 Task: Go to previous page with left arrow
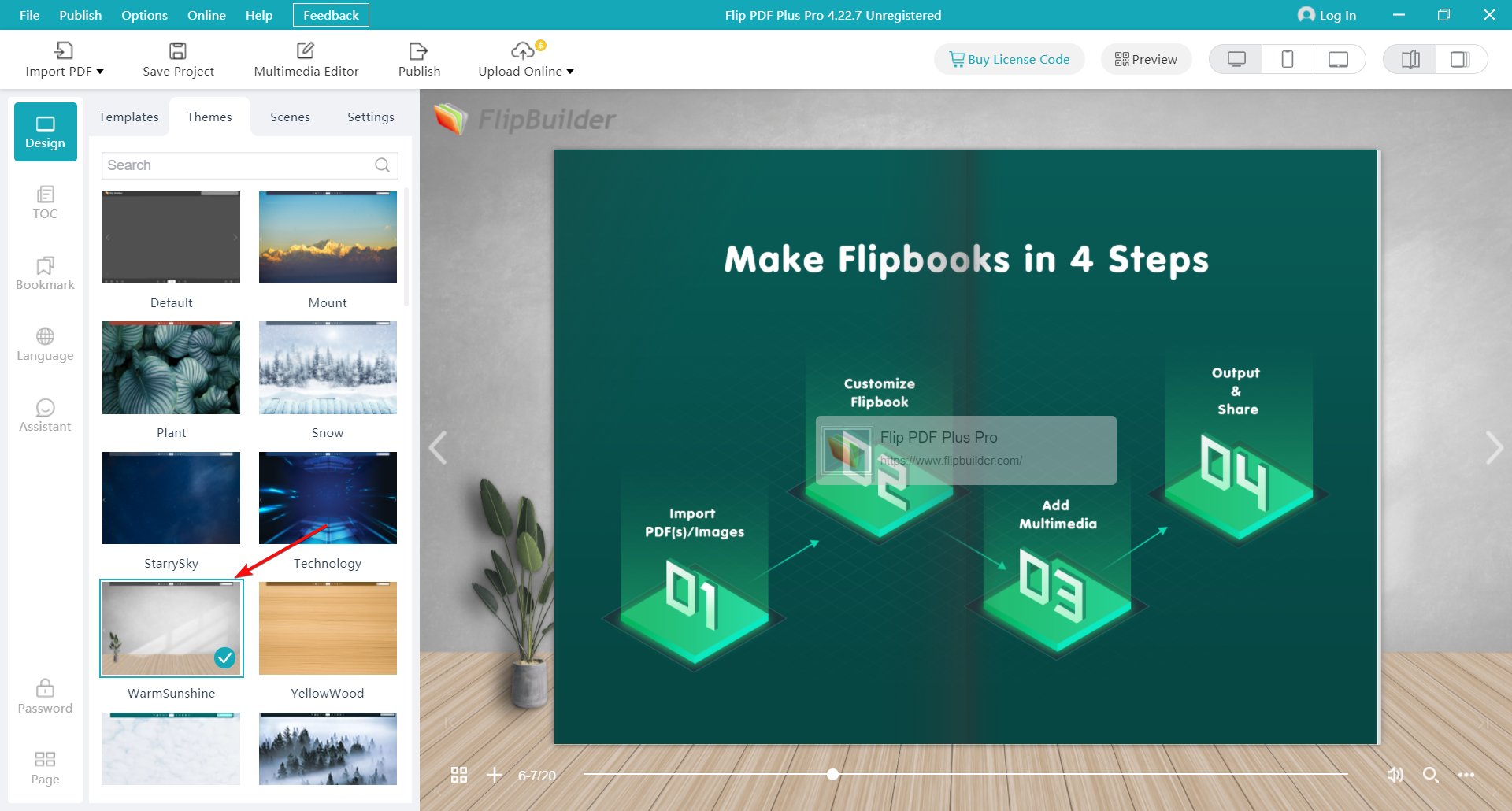click(438, 447)
